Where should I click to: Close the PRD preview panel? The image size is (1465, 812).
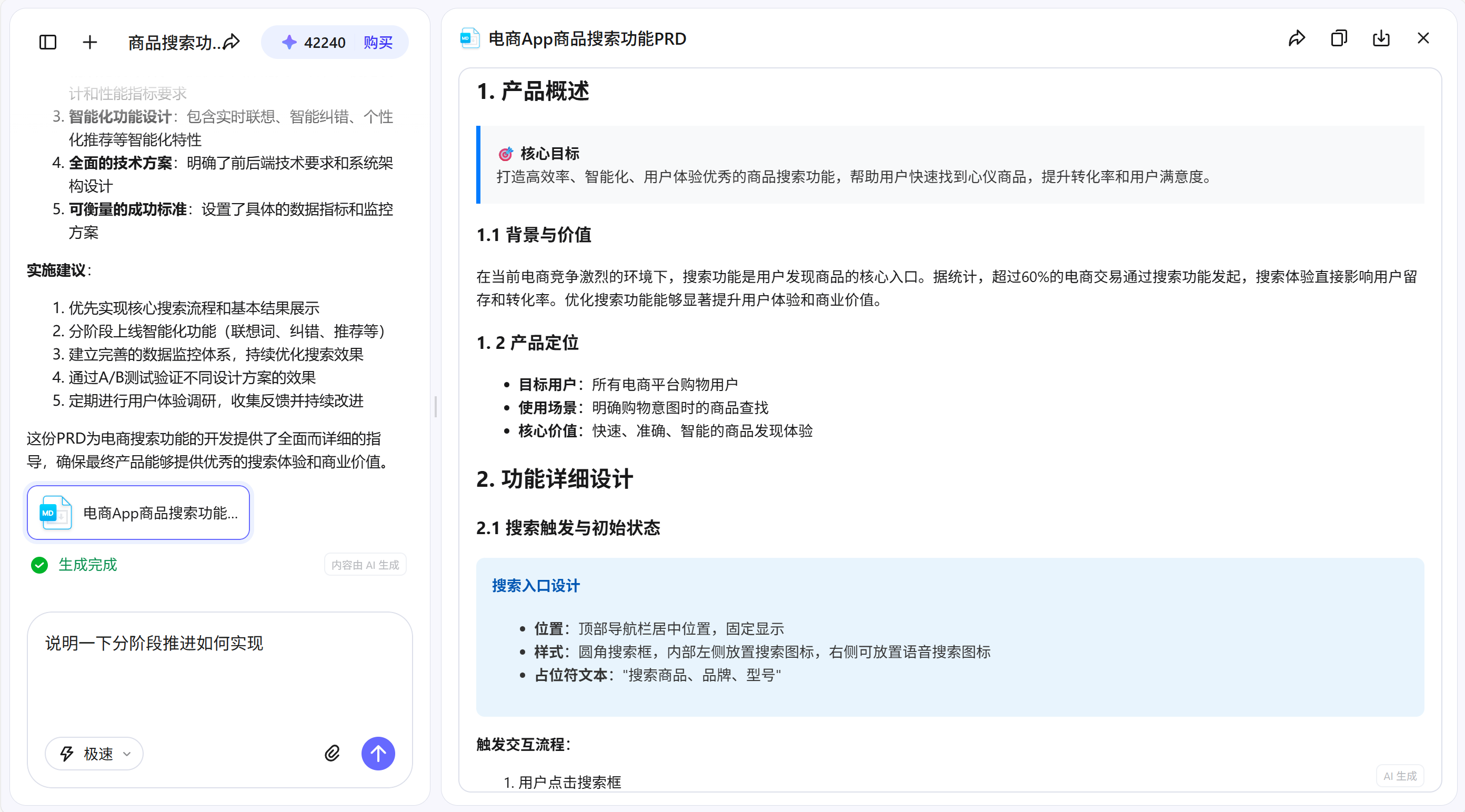[x=1423, y=38]
